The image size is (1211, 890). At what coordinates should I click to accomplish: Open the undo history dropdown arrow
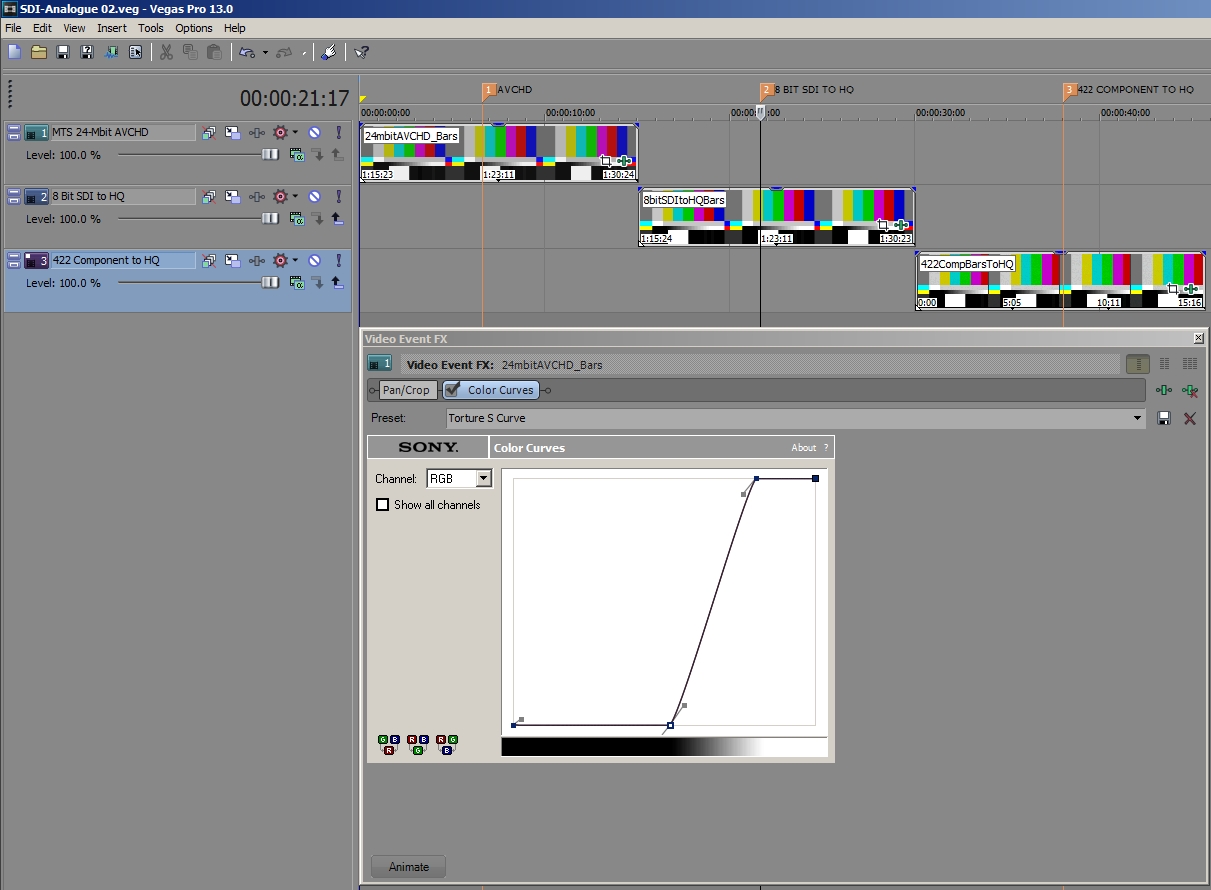(x=265, y=52)
